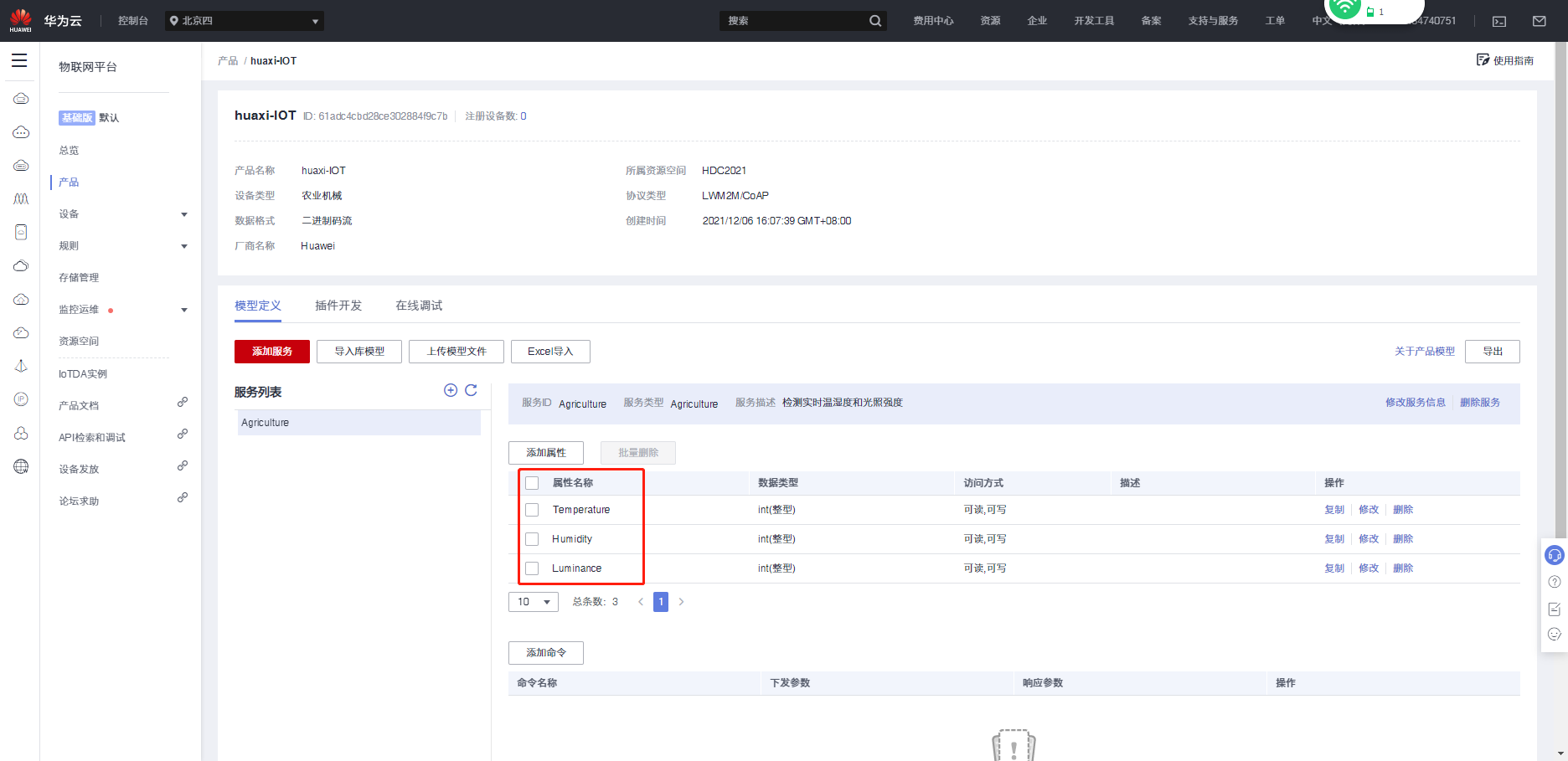Click the floating help question-mark icon
Viewport: 1568px width, 761px height.
[x=1555, y=582]
